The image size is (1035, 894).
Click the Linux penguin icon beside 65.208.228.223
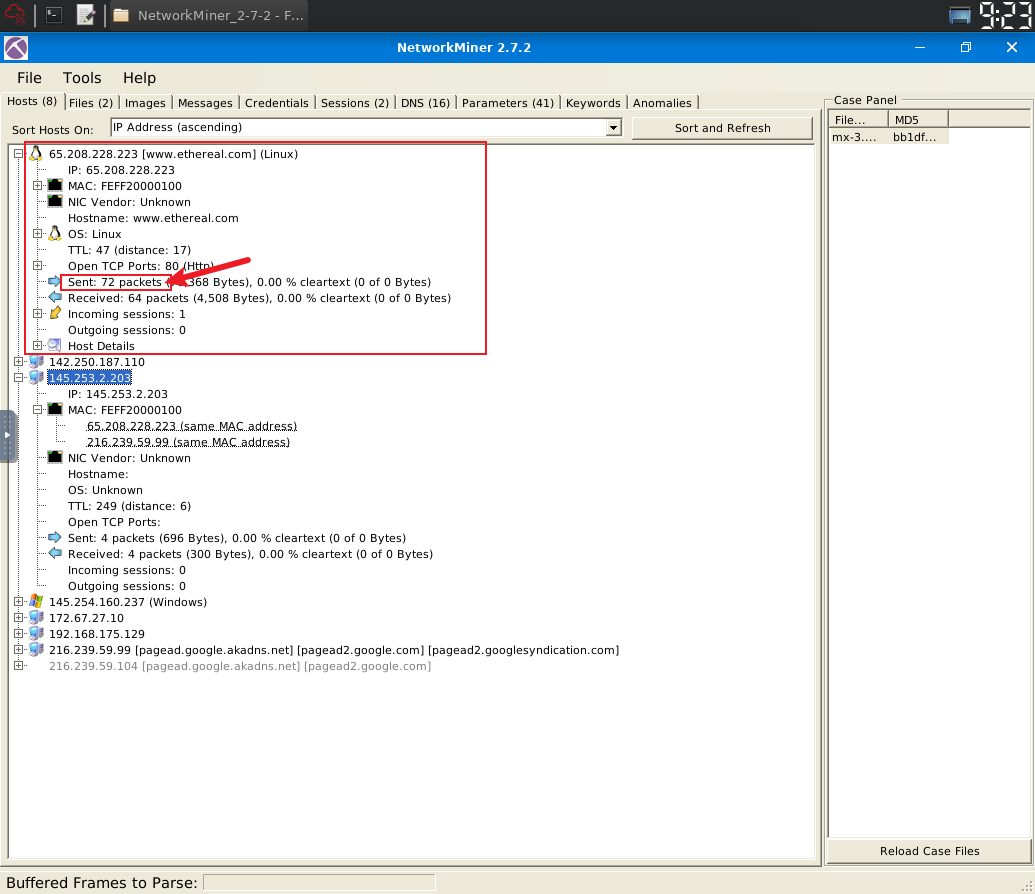tap(36, 153)
